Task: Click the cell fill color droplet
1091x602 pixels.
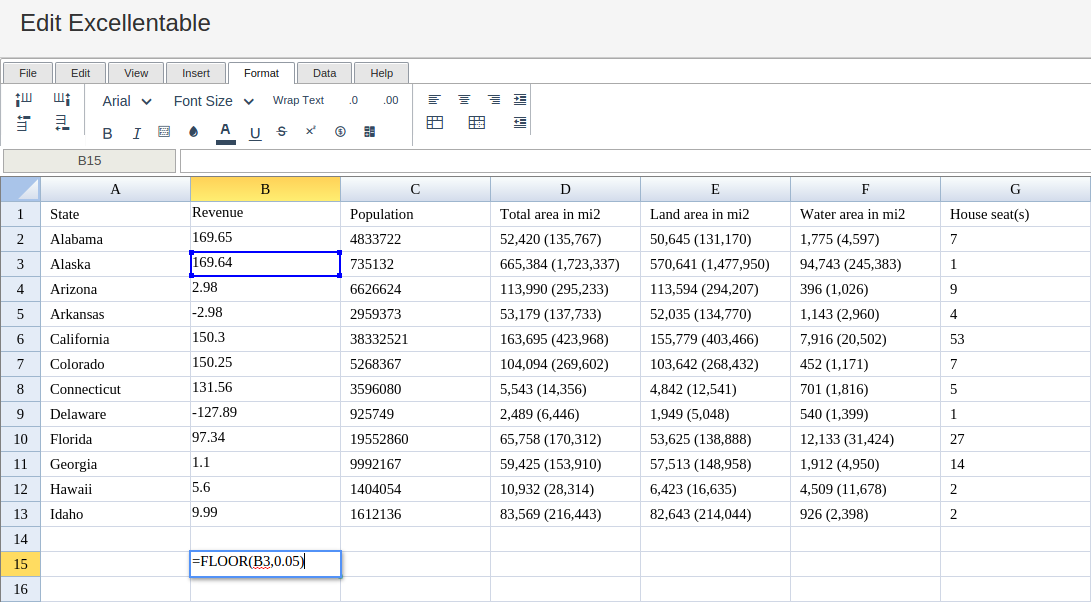Action: 194,132
